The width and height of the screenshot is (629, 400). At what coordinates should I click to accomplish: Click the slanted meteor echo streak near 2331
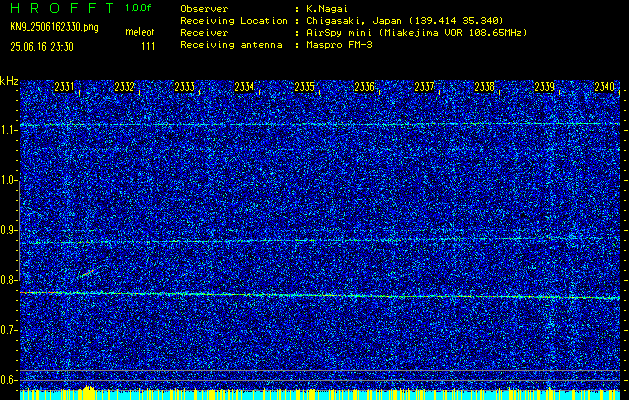[x=88, y=273]
